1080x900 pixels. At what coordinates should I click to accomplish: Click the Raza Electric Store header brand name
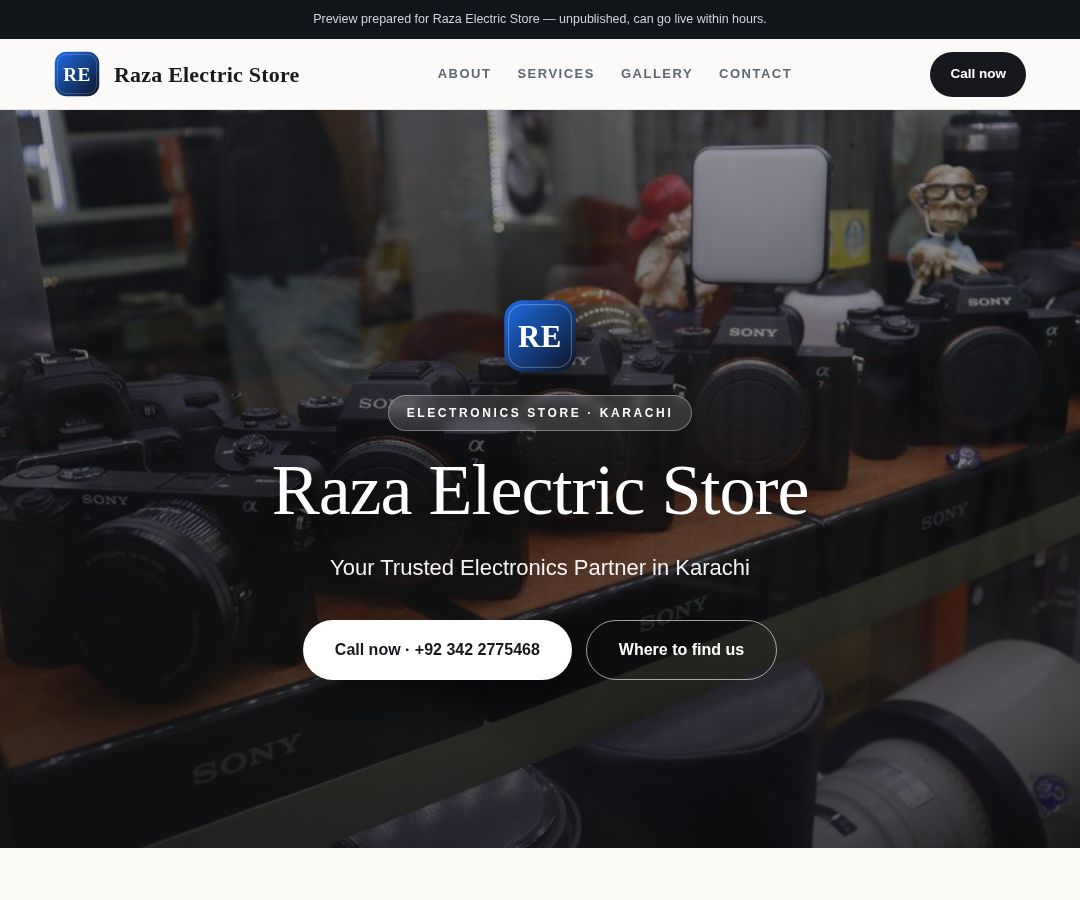207,74
